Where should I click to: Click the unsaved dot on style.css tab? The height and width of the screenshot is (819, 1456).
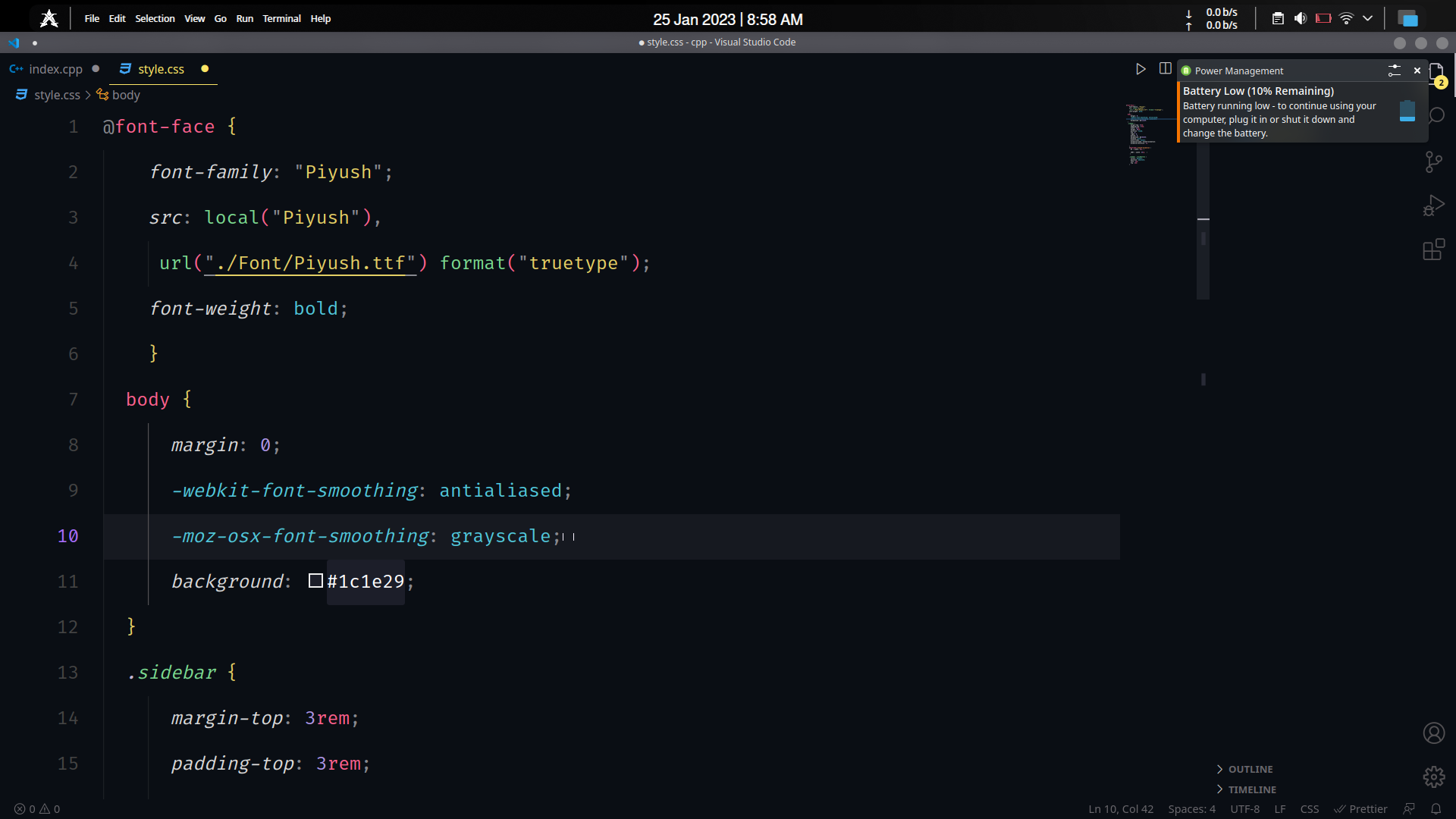[x=205, y=69]
